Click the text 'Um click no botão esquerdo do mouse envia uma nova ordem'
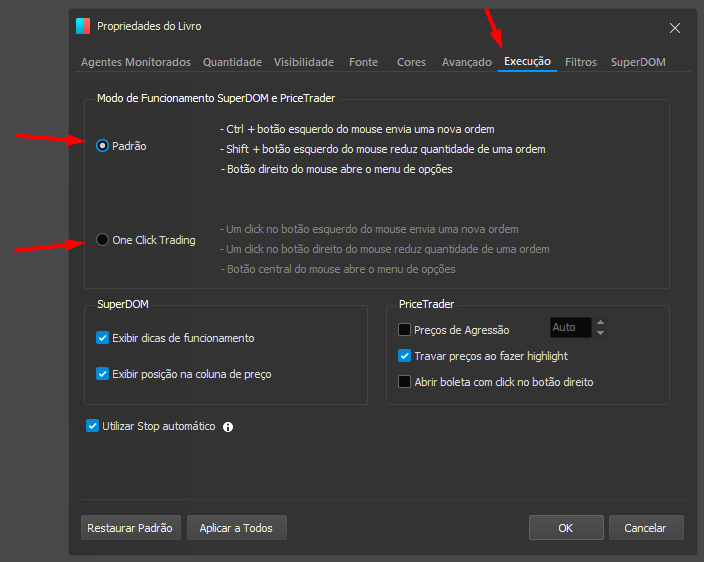Screen dimensions: 704x562 click(x=372, y=229)
